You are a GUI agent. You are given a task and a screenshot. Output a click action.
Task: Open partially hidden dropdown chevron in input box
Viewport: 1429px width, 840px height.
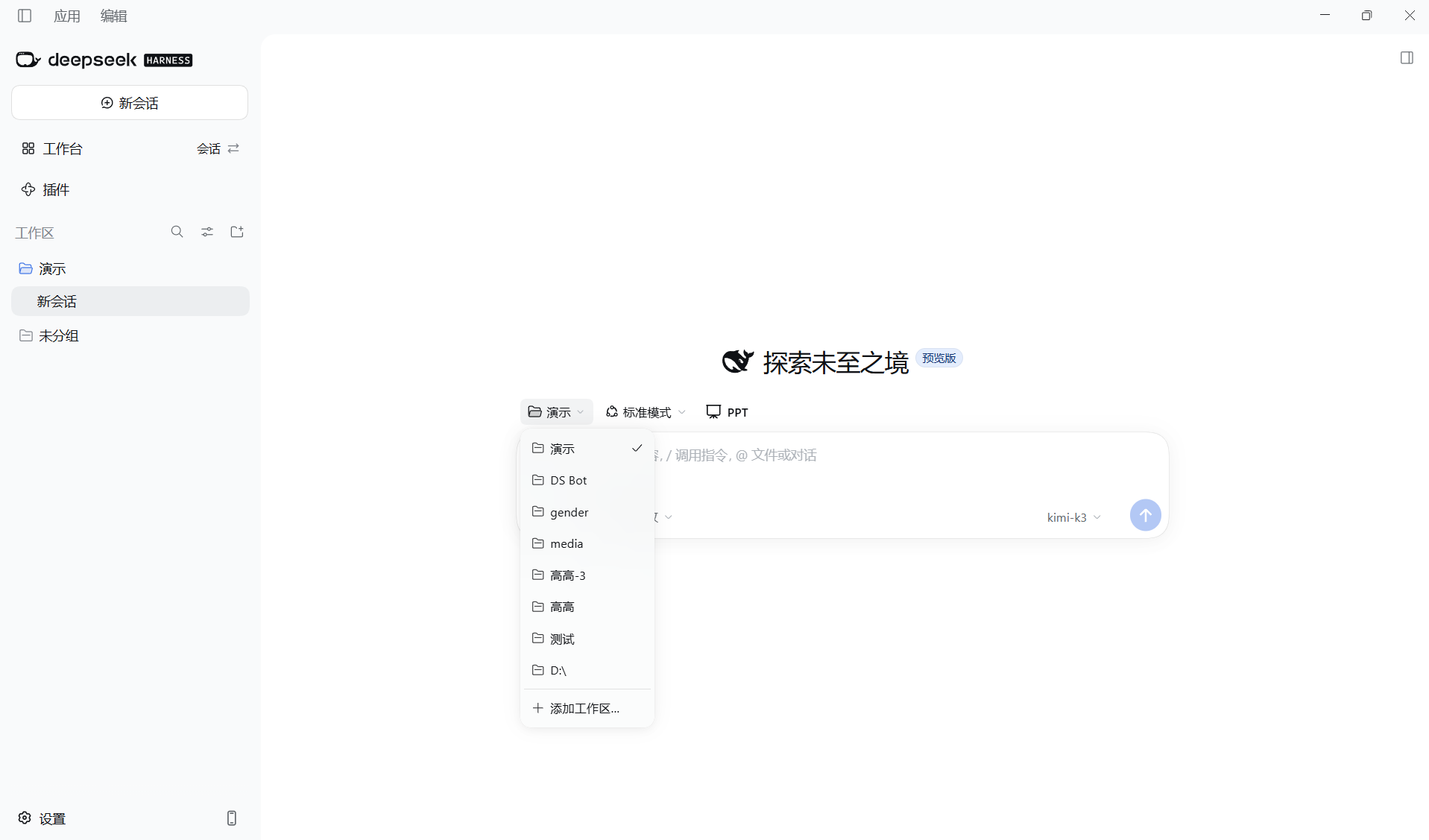click(668, 517)
